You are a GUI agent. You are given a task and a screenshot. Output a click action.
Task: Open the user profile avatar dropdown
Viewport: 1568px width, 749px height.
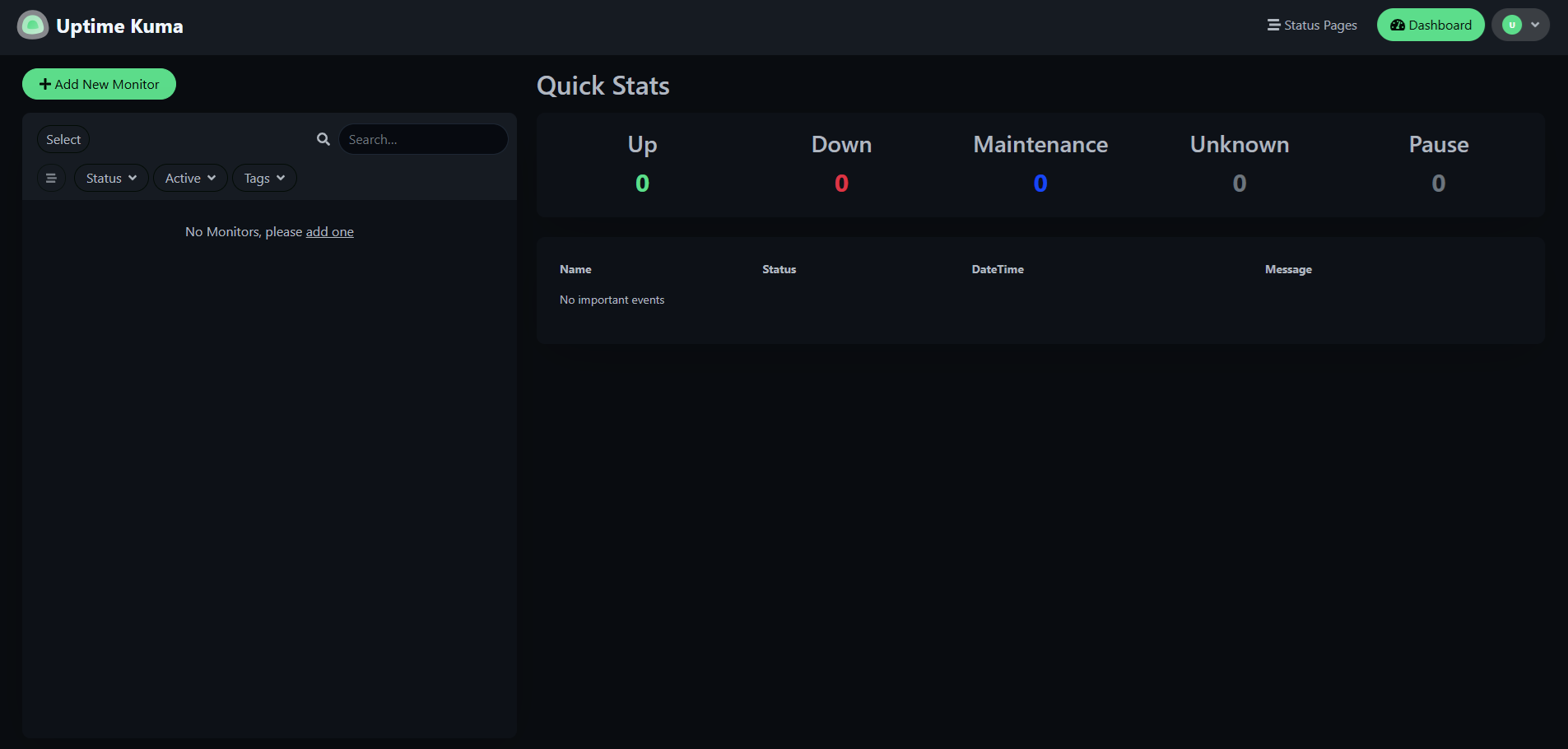[x=1520, y=25]
